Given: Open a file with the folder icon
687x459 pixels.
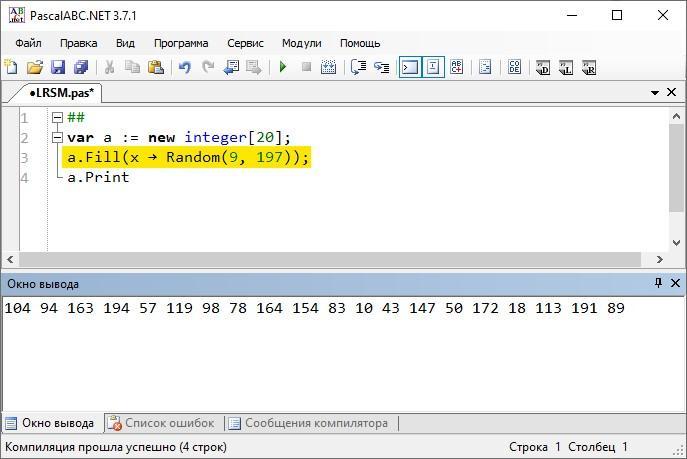Looking at the screenshot, I should pos(35,67).
